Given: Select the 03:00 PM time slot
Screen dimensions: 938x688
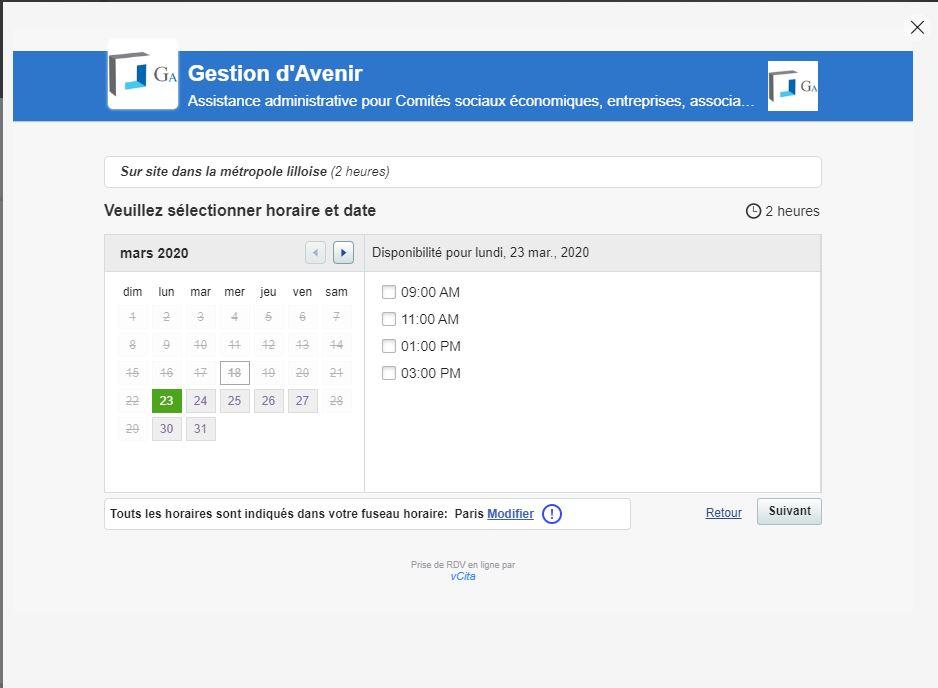Looking at the screenshot, I should 389,373.
